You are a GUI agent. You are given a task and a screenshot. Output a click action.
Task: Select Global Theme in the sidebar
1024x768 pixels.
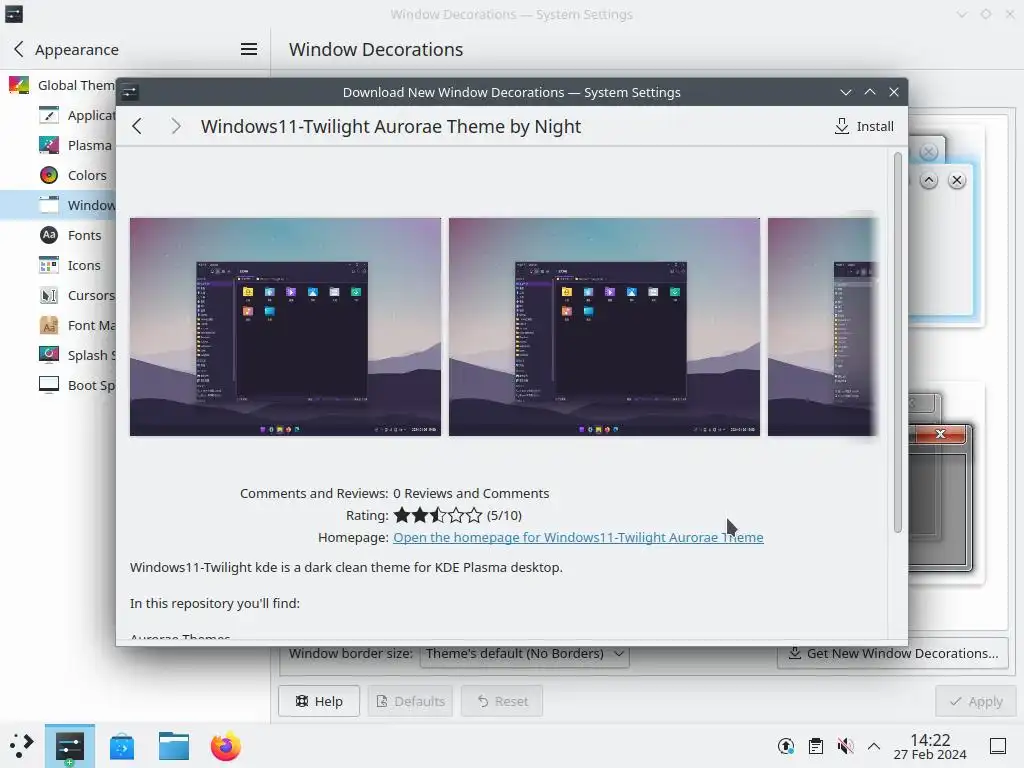(x=62, y=85)
